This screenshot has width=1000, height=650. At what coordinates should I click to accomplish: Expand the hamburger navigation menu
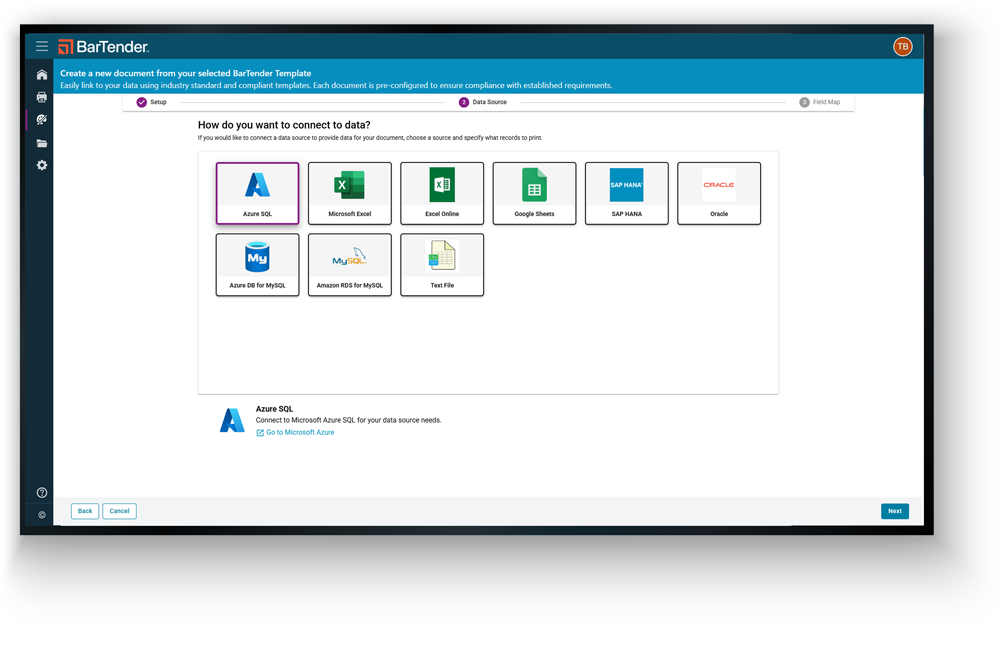41,46
